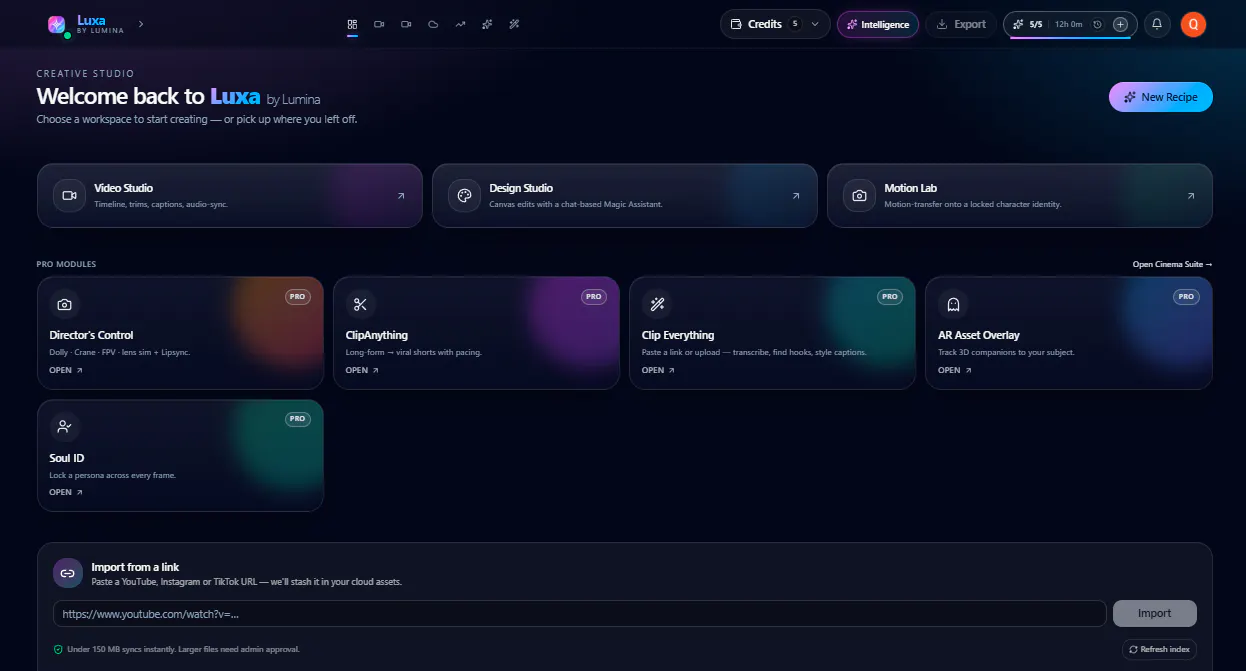Open the Video Studio workspace card
Image resolution: width=1246 pixels, height=671 pixels.
click(230, 196)
